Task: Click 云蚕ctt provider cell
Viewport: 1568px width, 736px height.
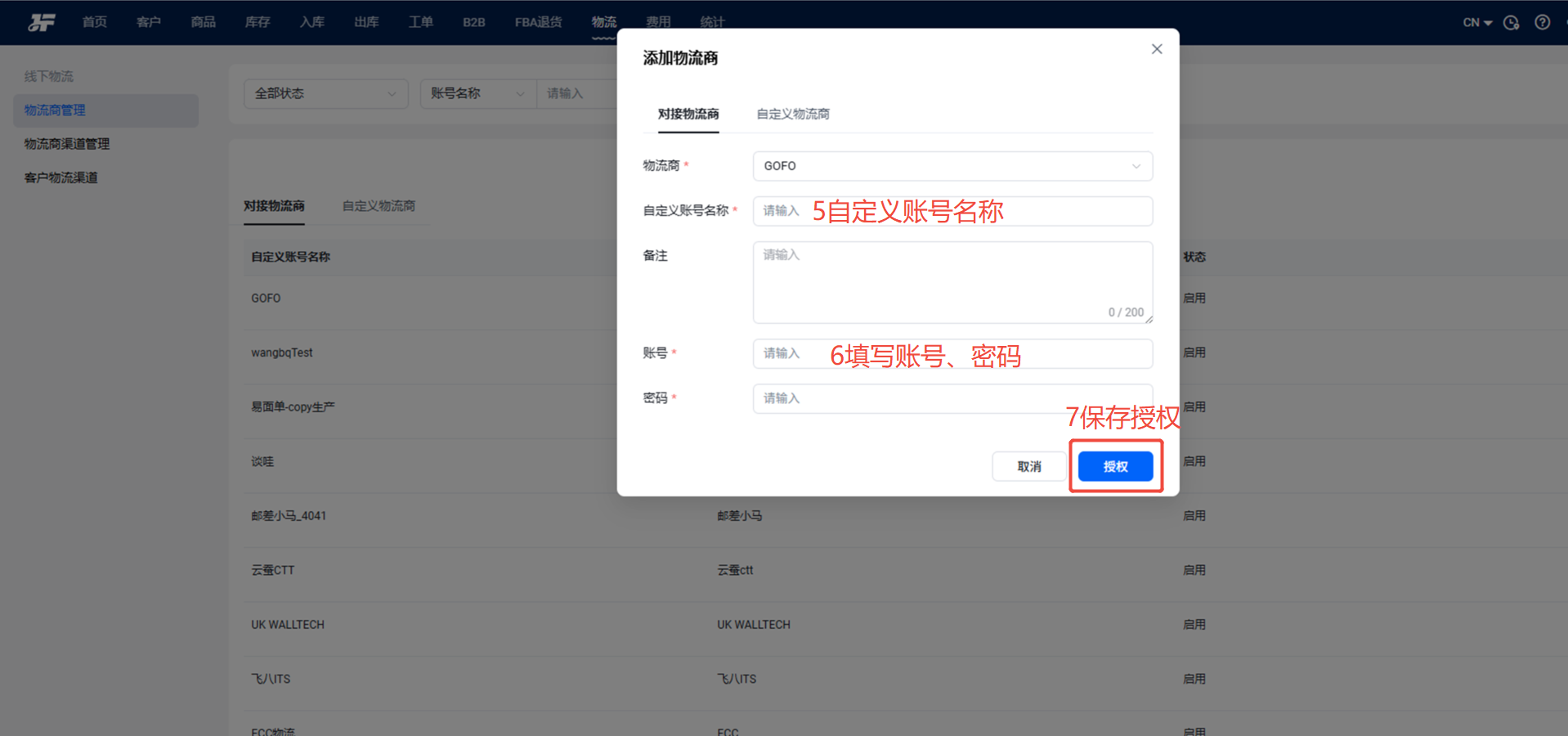Action: [x=735, y=570]
